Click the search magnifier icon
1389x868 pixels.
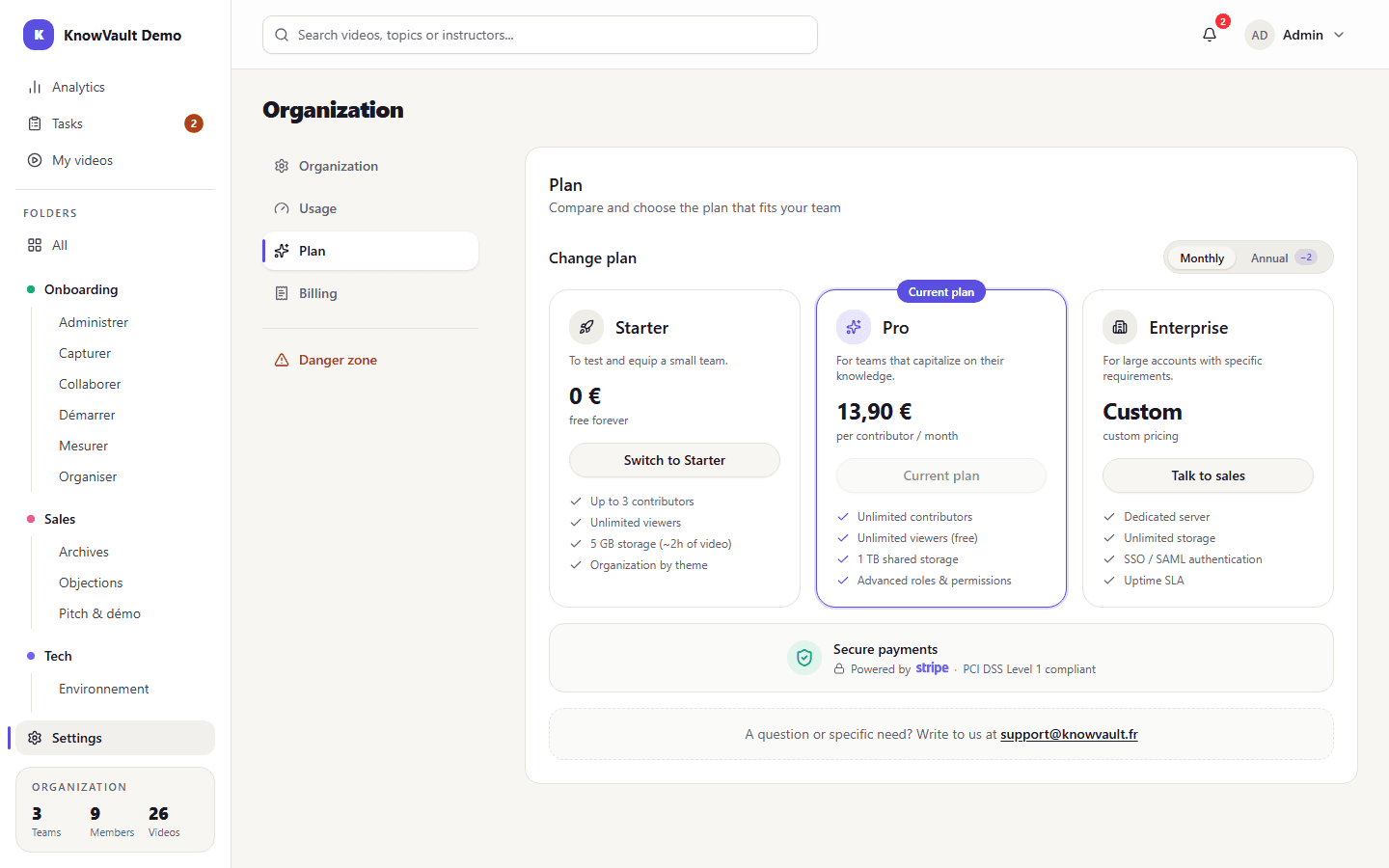[x=282, y=35]
